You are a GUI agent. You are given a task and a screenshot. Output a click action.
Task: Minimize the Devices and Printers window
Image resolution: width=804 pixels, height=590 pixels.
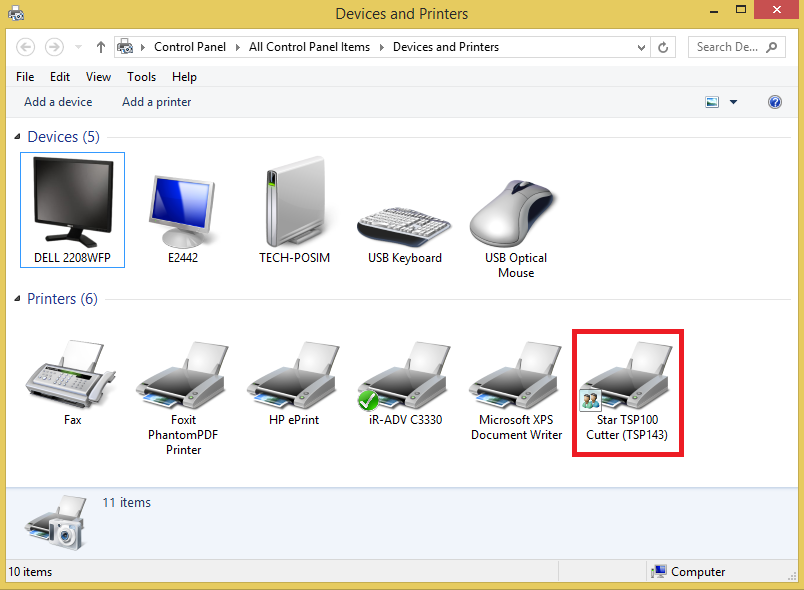click(x=714, y=10)
